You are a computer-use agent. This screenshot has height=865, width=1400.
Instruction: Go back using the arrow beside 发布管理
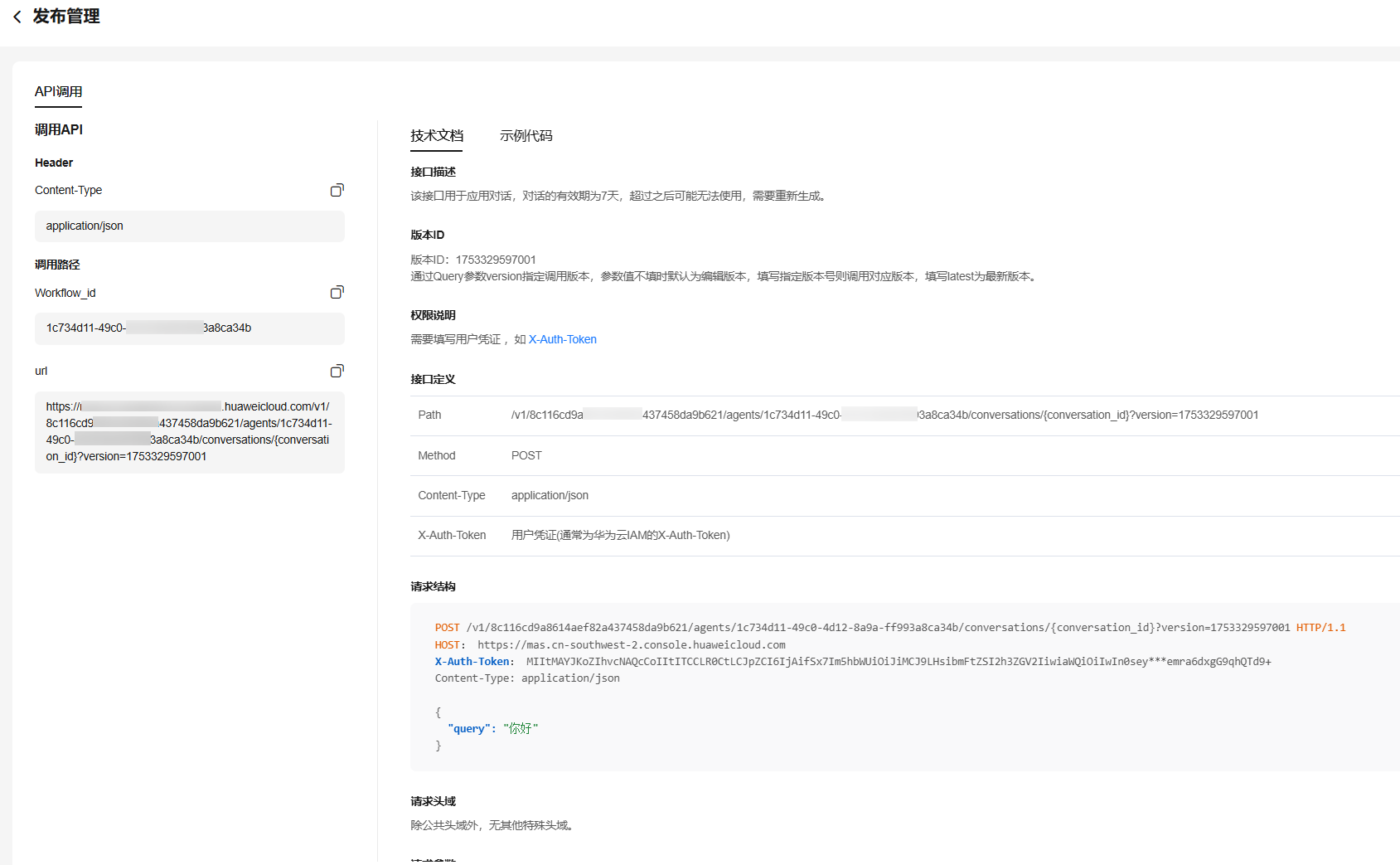(x=17, y=17)
